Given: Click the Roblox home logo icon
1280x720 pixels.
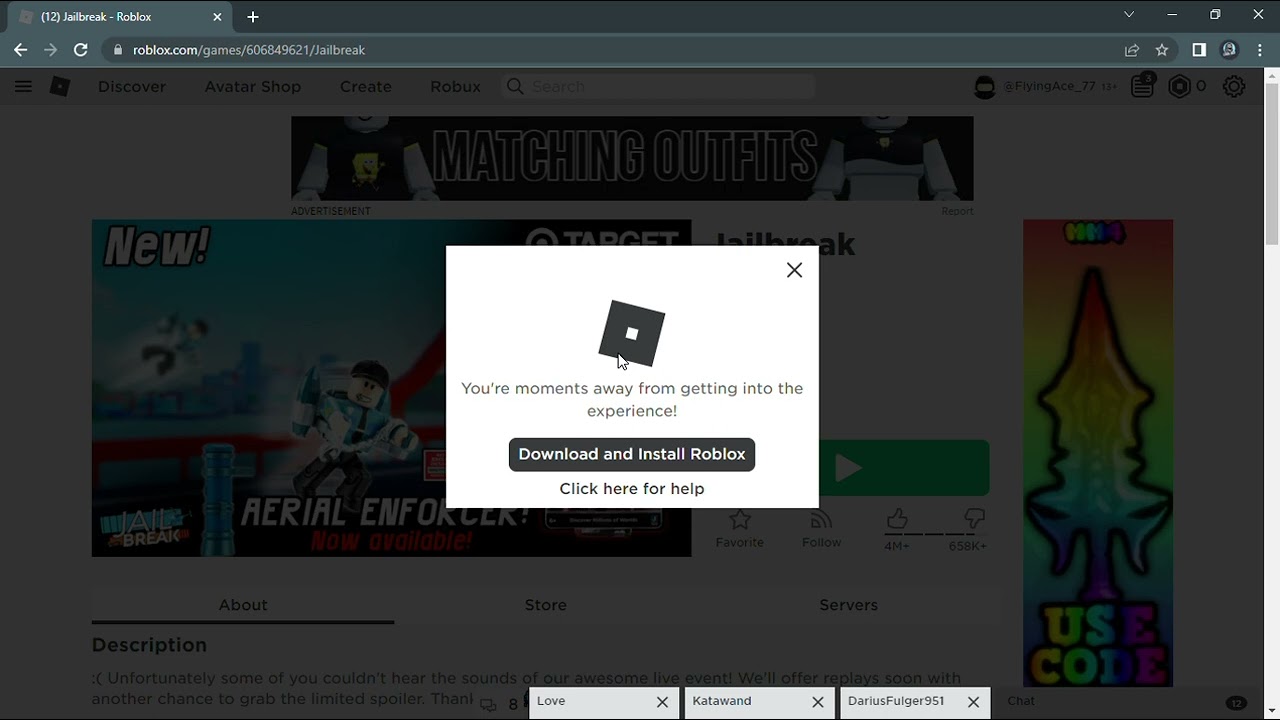Looking at the screenshot, I should tap(60, 87).
